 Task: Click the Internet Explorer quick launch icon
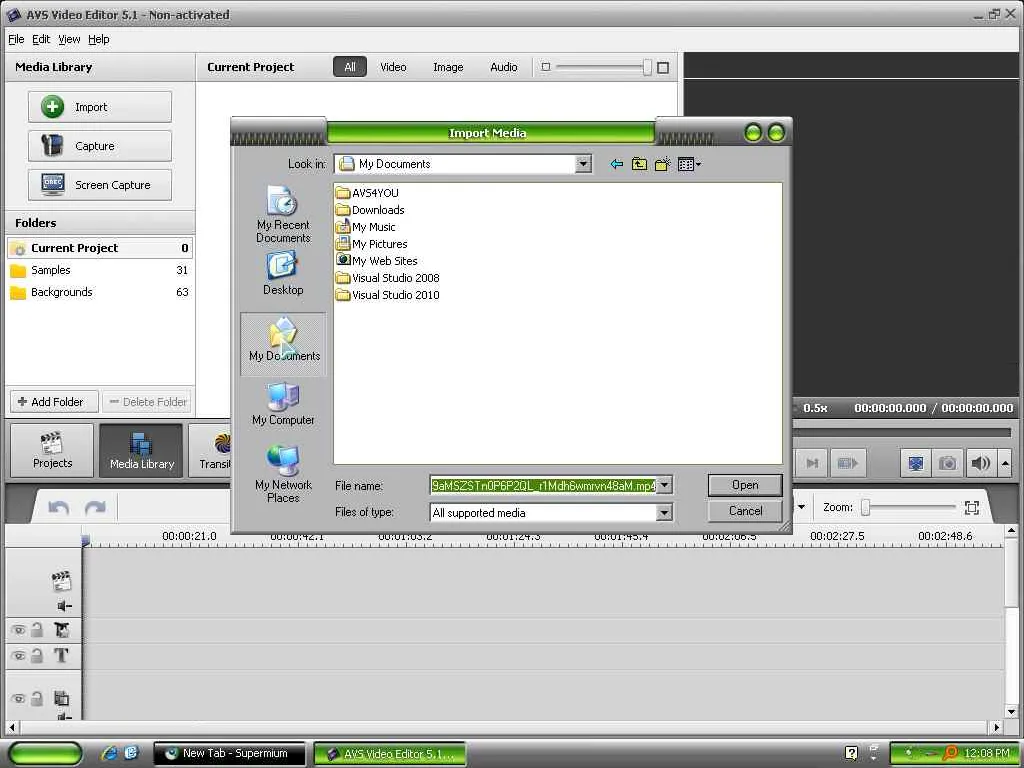[x=110, y=753]
